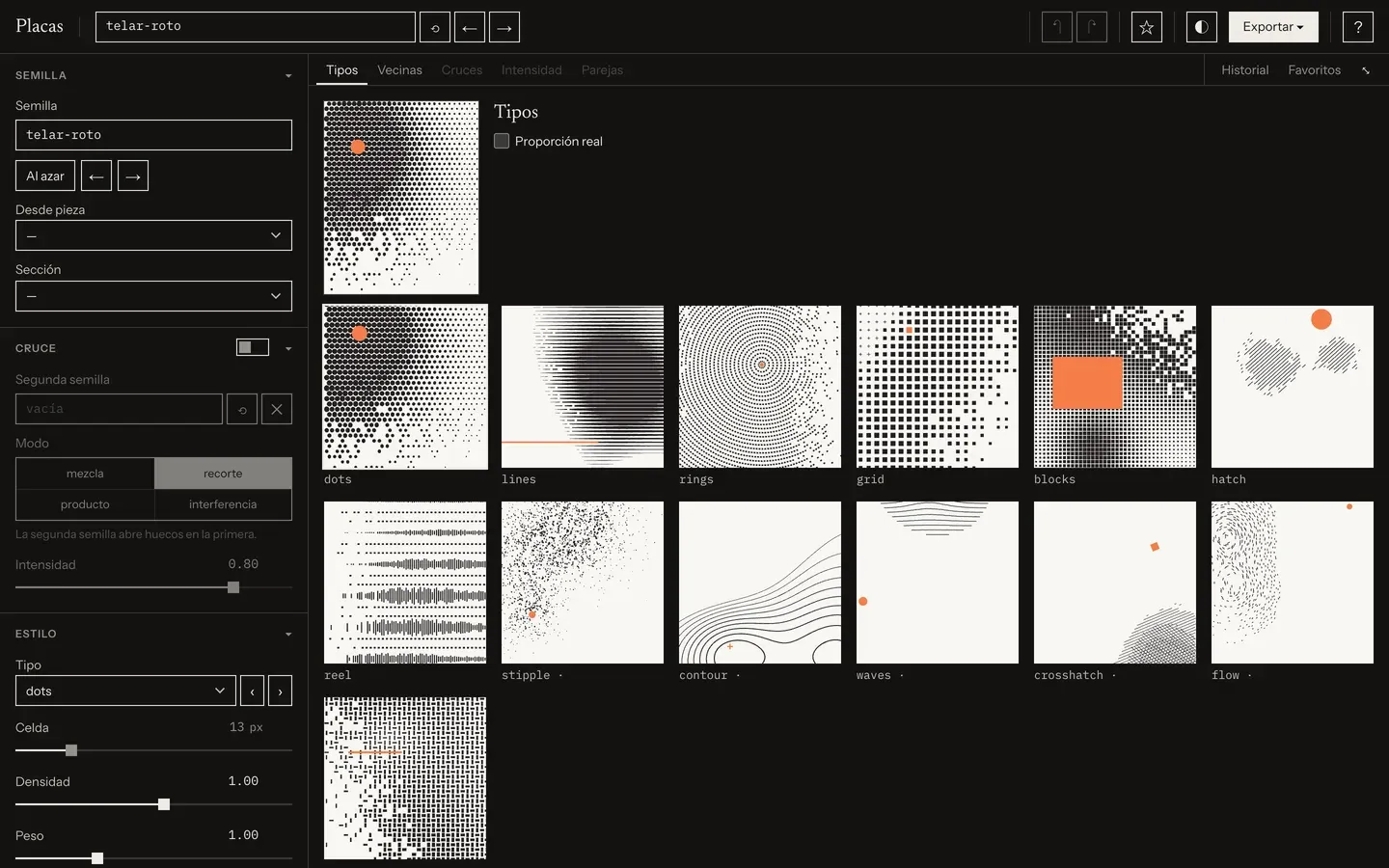Select the interferencia mode
Screen dimensions: 1389x868
click(x=223, y=504)
